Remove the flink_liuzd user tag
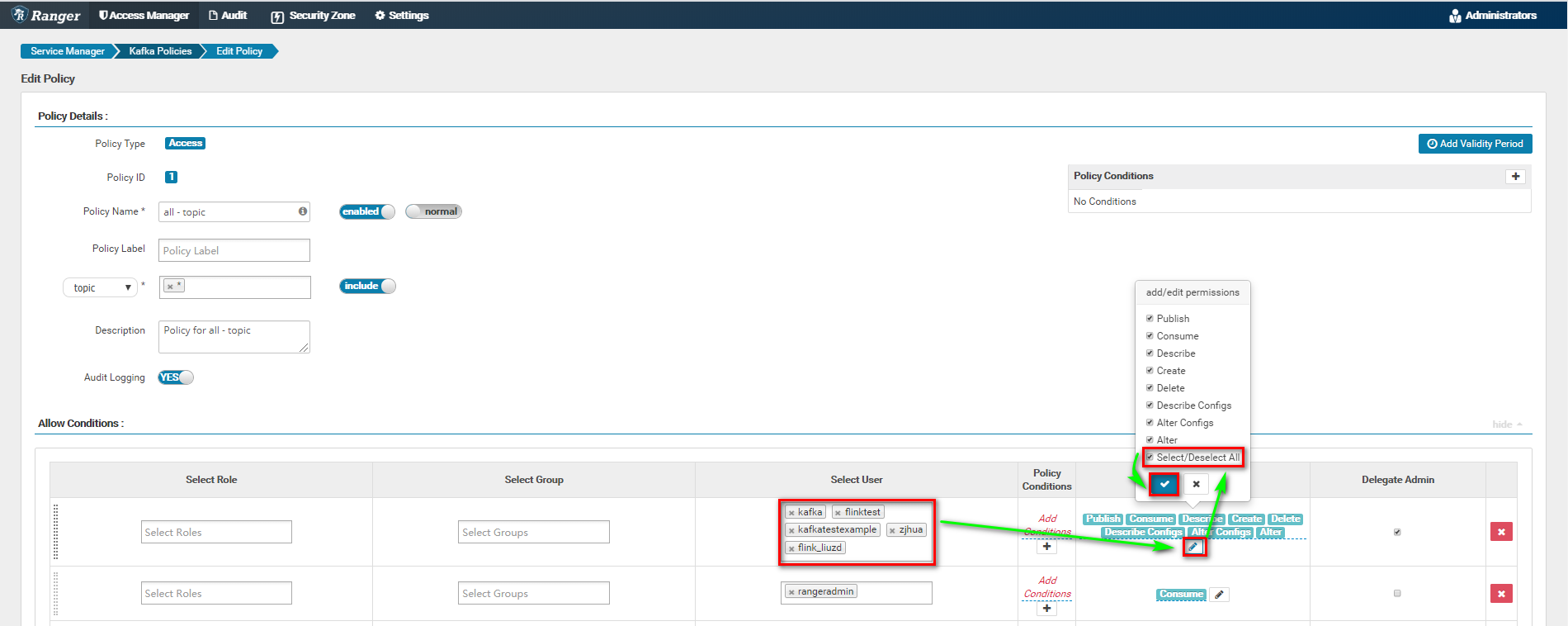1568x626 pixels. click(791, 548)
